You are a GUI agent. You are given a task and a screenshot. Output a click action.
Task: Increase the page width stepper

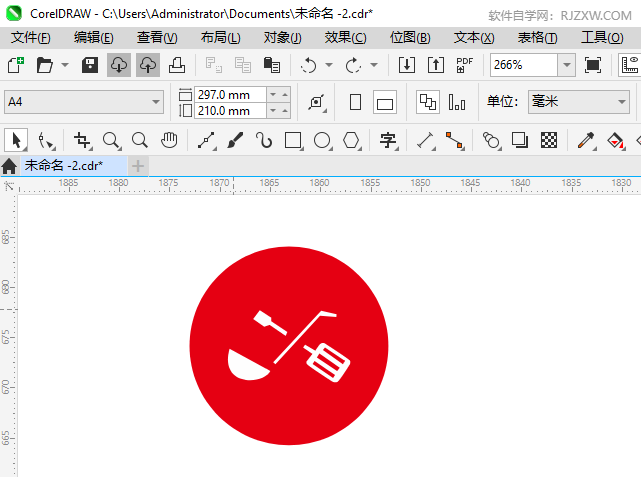(x=285, y=95)
